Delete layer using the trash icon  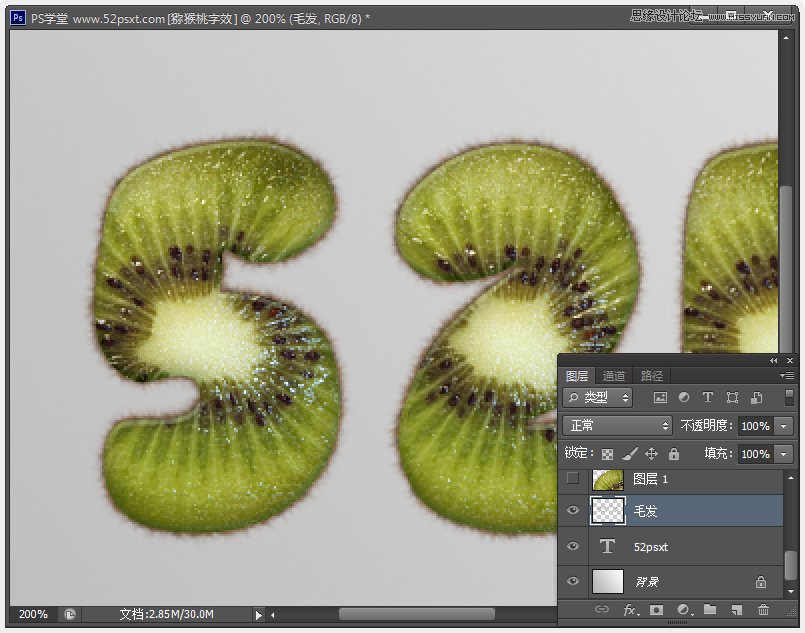[x=764, y=609]
